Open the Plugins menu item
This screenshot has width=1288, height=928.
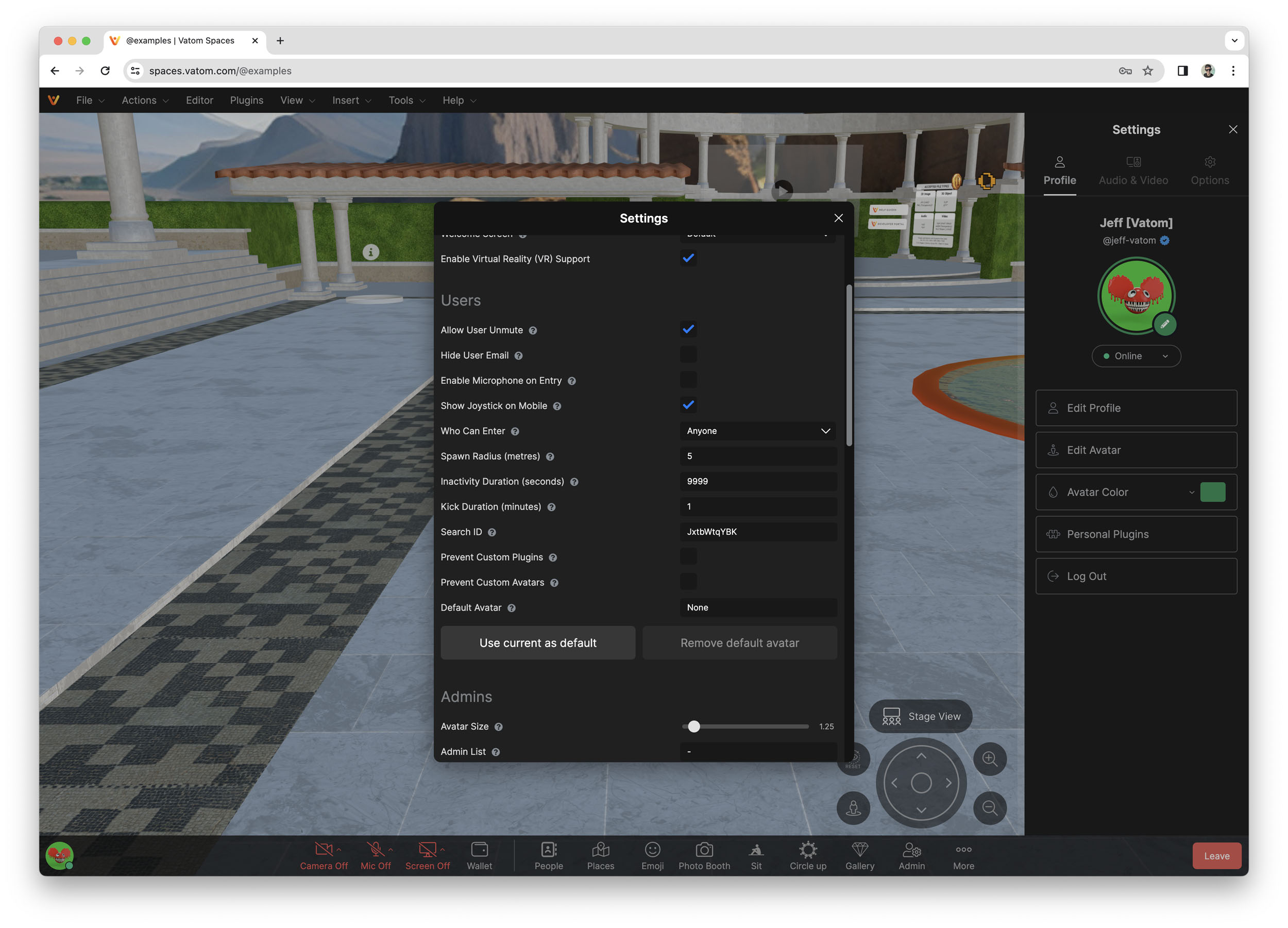pos(246,100)
